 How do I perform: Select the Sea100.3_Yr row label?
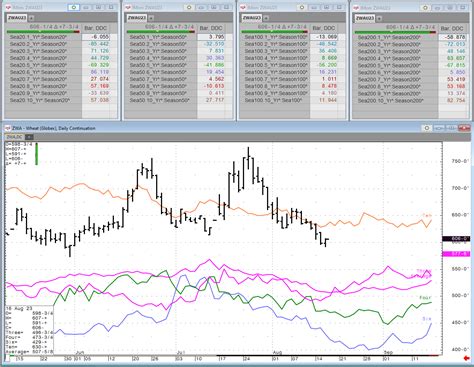point(275,51)
